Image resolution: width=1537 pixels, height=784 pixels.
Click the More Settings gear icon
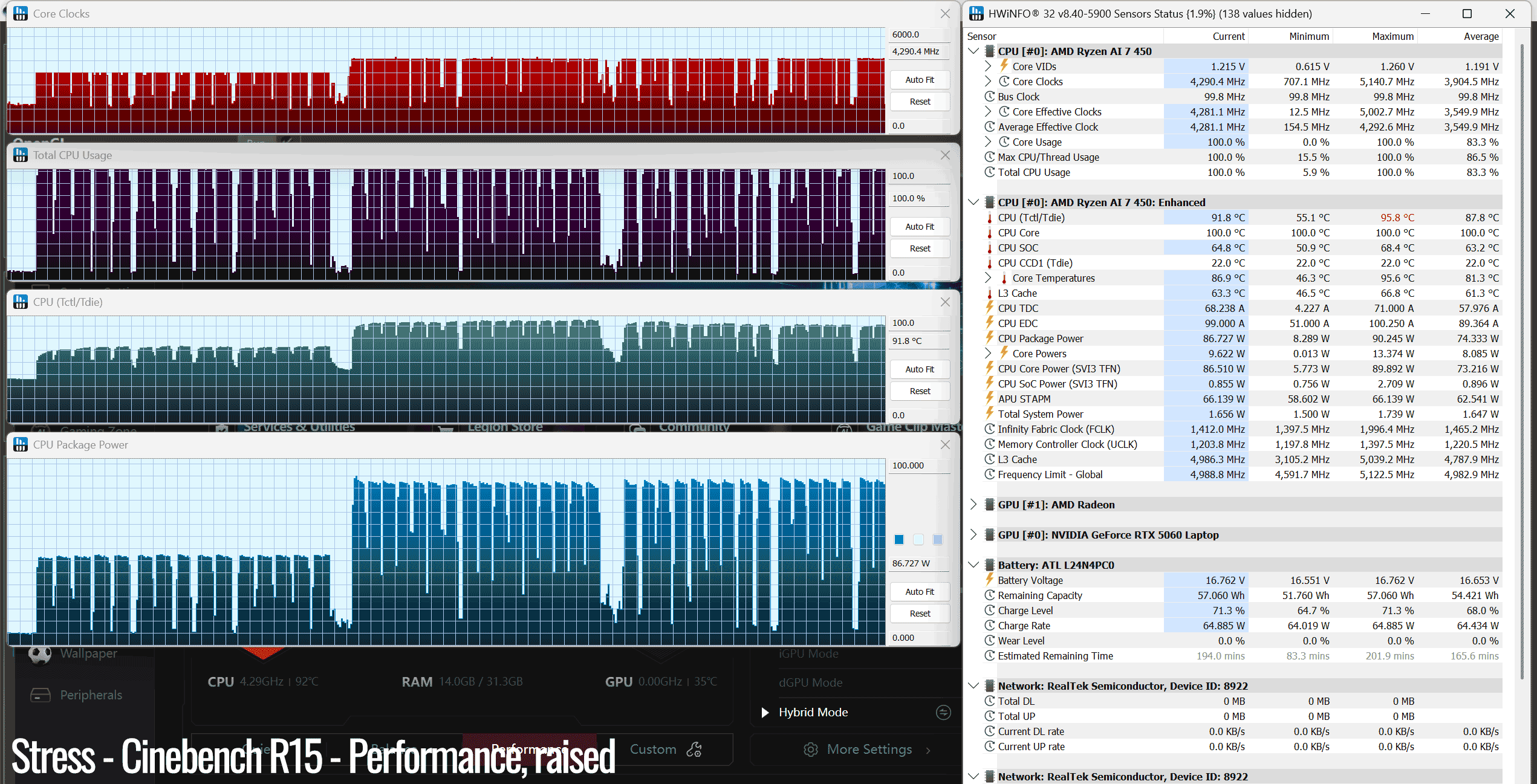point(811,750)
